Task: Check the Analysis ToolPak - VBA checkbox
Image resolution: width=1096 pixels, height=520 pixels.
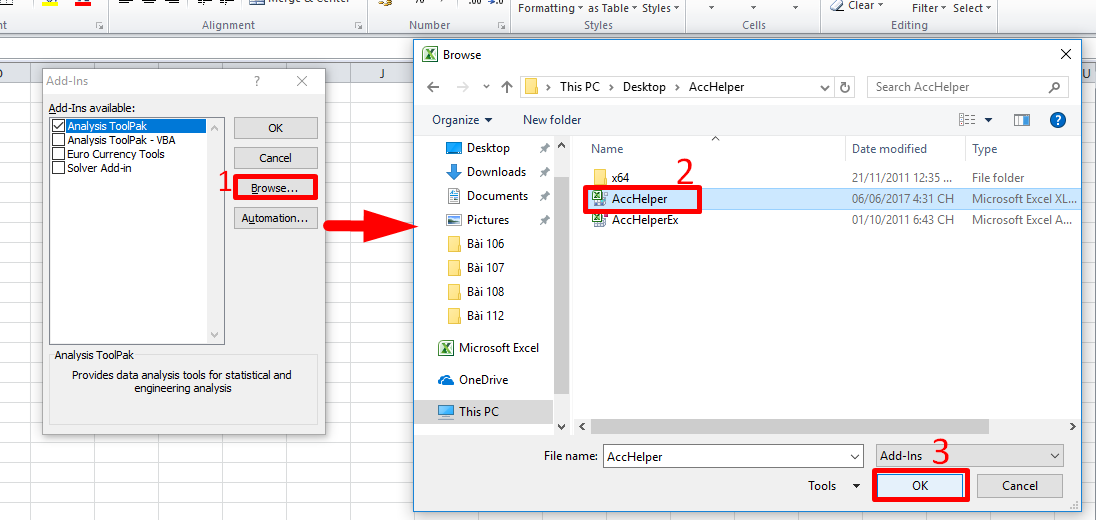Action: click(x=59, y=140)
